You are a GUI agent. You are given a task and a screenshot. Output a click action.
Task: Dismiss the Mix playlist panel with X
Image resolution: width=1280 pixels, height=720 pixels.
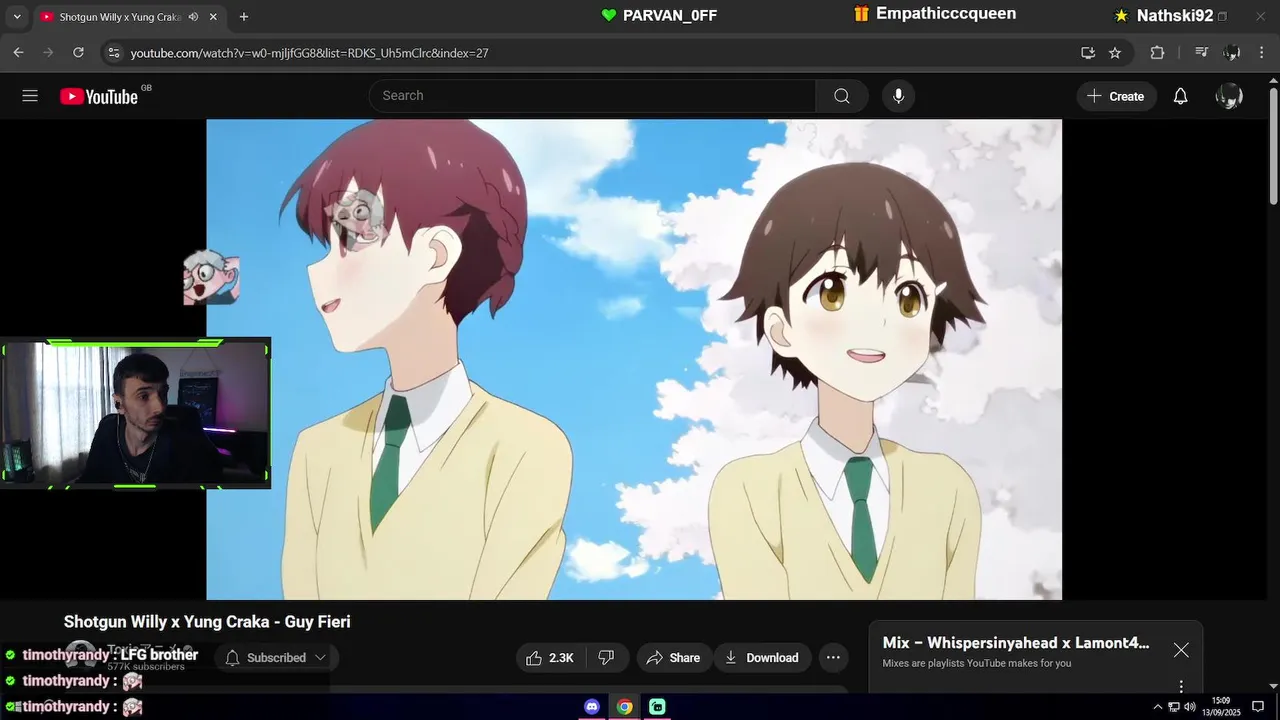[x=1181, y=650]
